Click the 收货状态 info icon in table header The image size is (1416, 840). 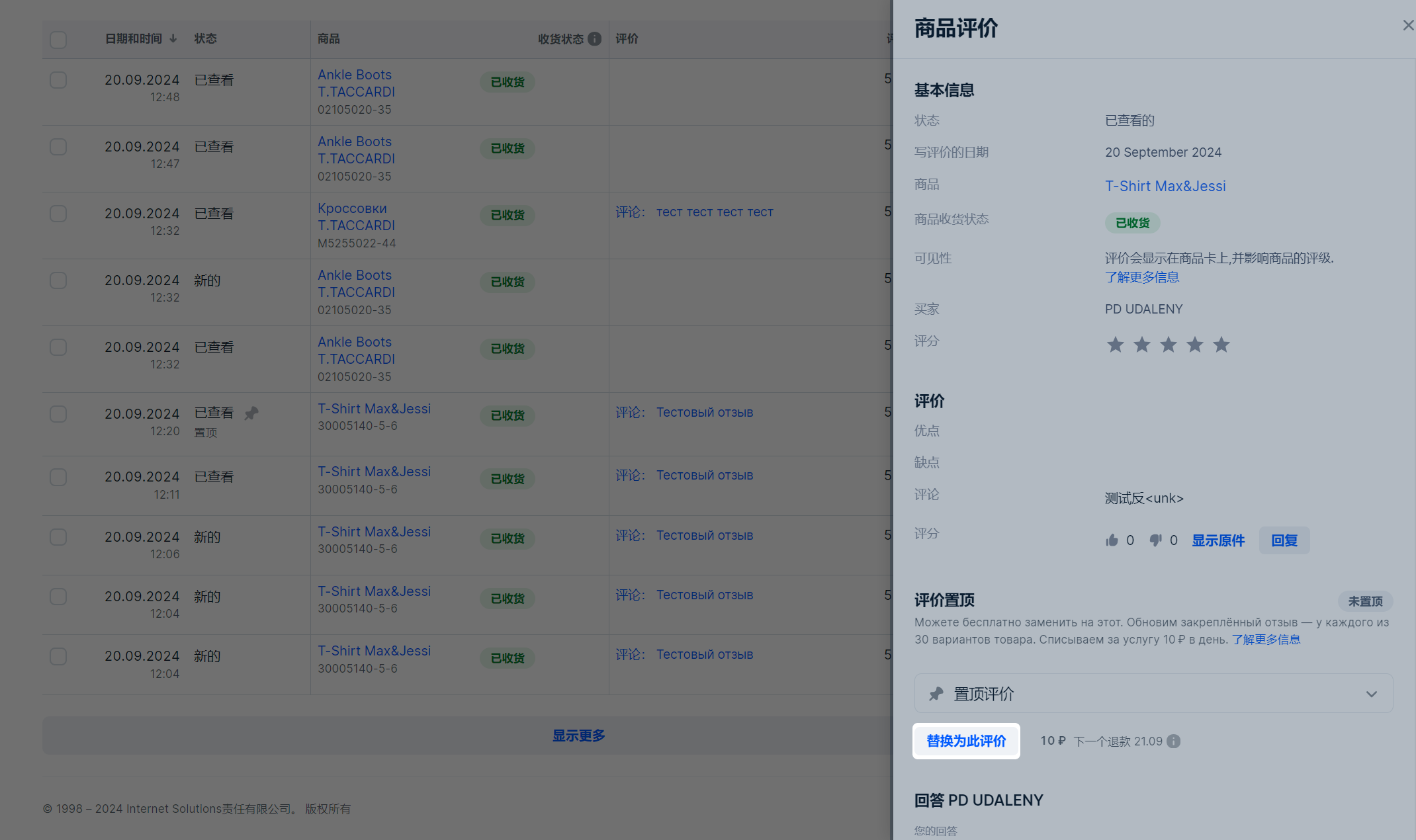[595, 39]
